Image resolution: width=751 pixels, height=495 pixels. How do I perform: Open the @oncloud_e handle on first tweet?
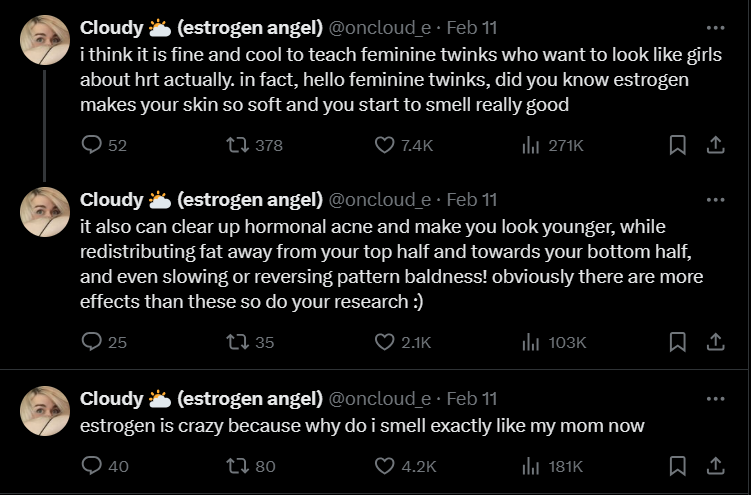(x=380, y=28)
